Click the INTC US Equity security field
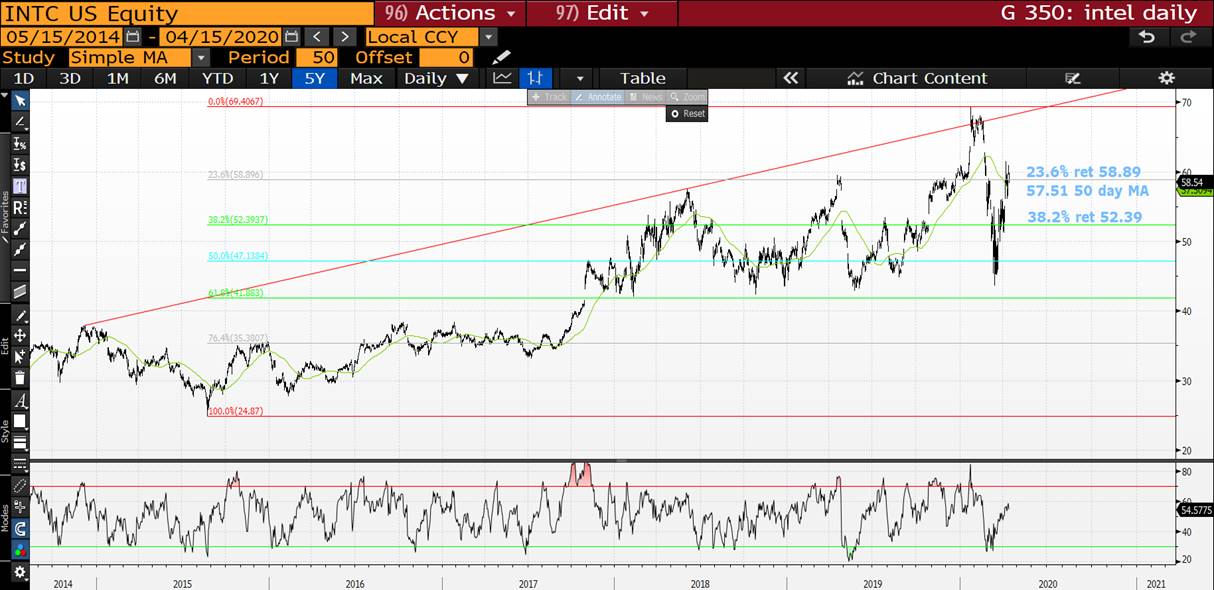The height and width of the screenshot is (590, 1214). pyautogui.click(x=188, y=13)
